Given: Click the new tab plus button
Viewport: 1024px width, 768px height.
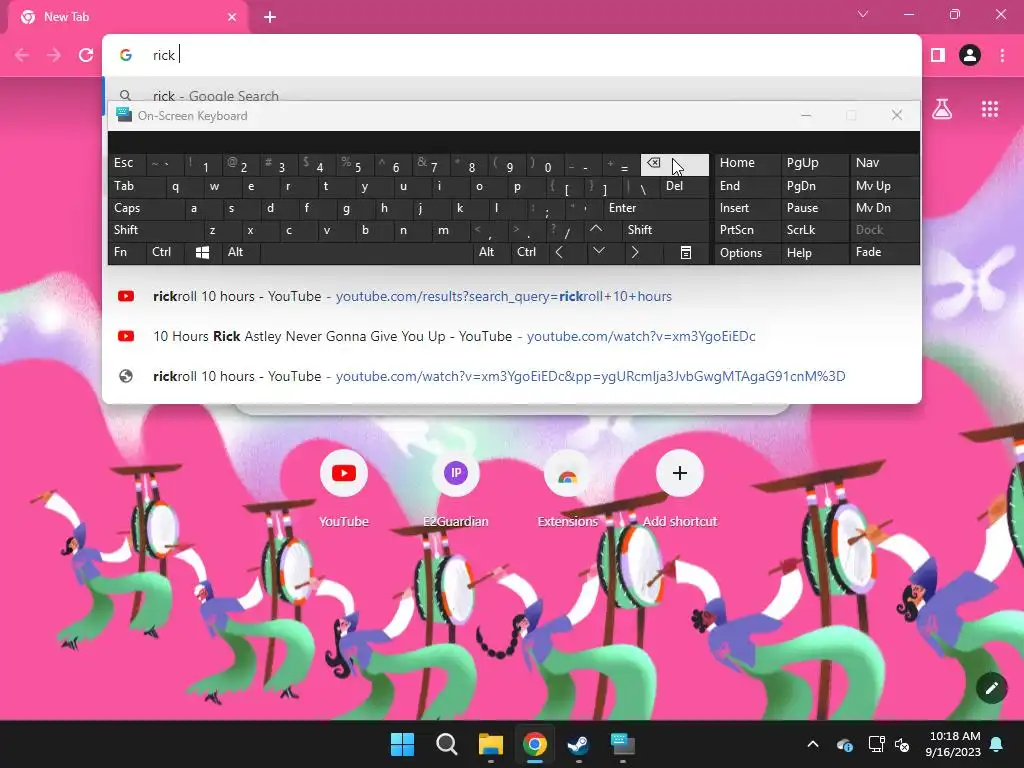Looking at the screenshot, I should click(x=270, y=17).
